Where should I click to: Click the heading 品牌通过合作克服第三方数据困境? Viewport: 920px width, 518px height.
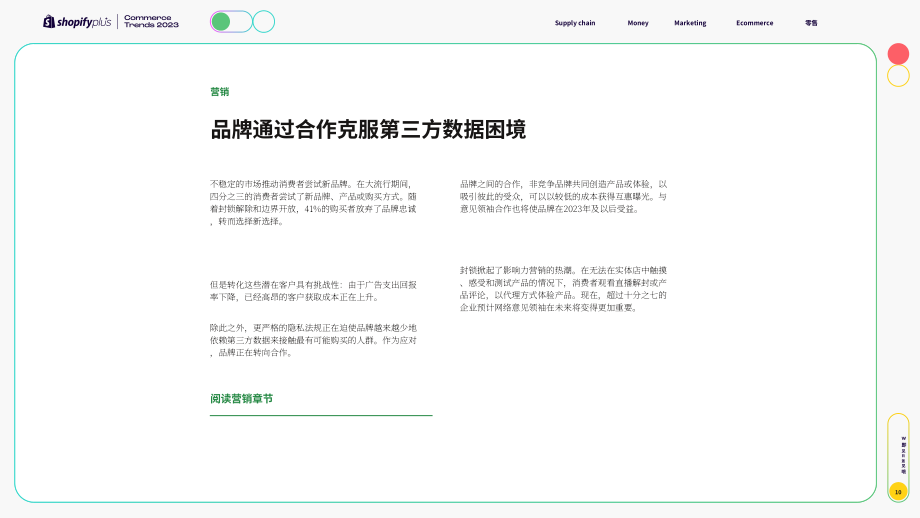point(368,130)
